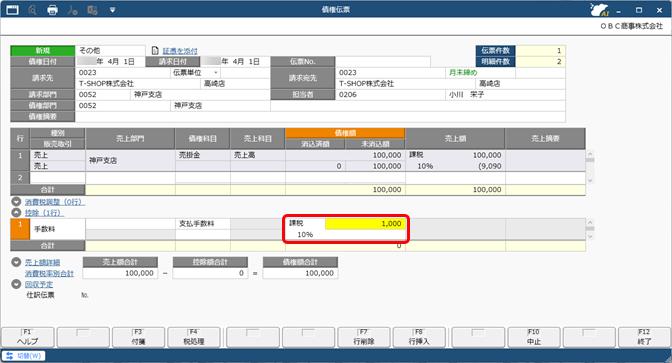
Task: Click the 担当者 code field 0206
Action: (390, 95)
